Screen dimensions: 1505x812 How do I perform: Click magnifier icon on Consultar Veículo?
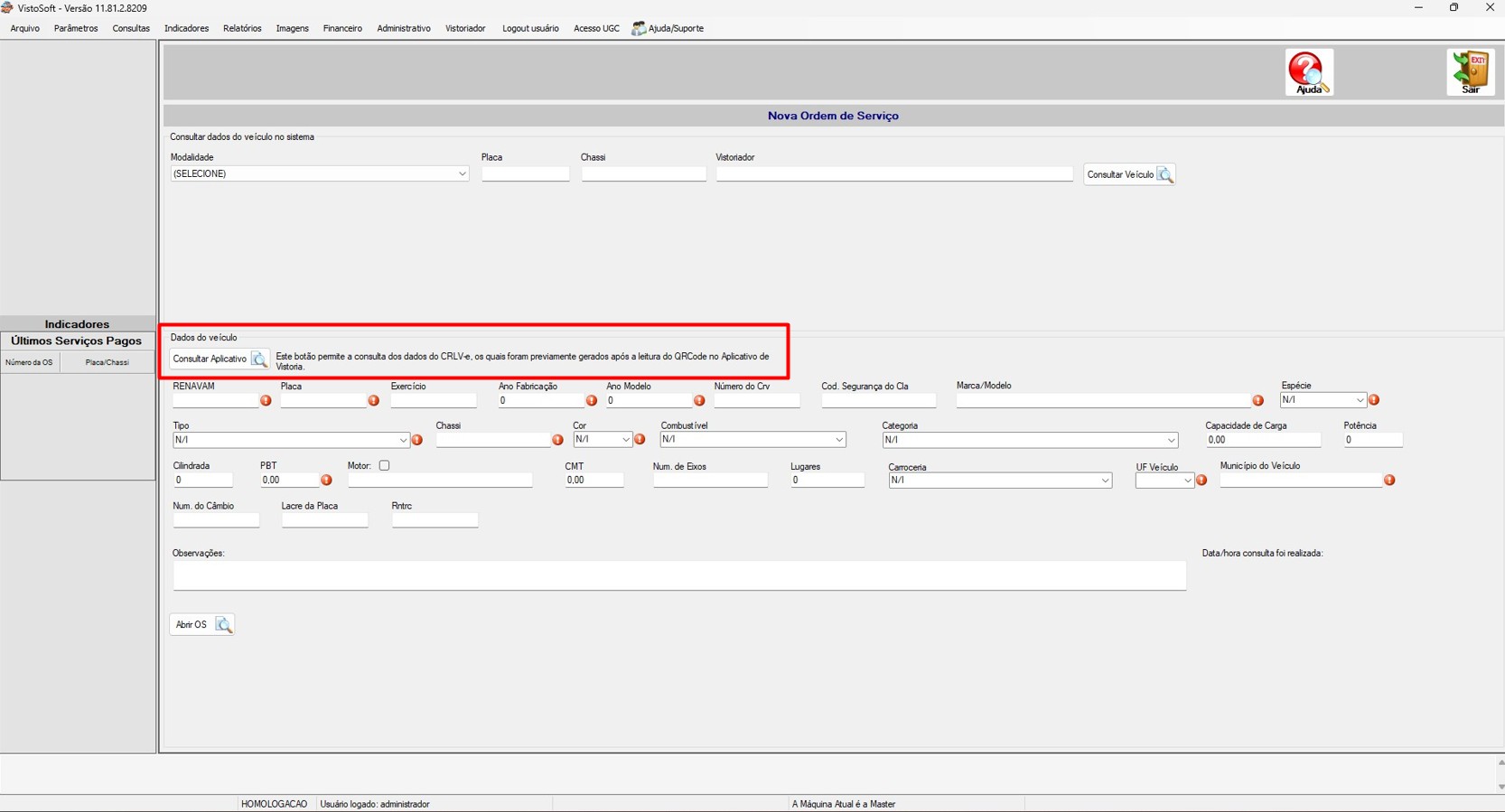1164,174
